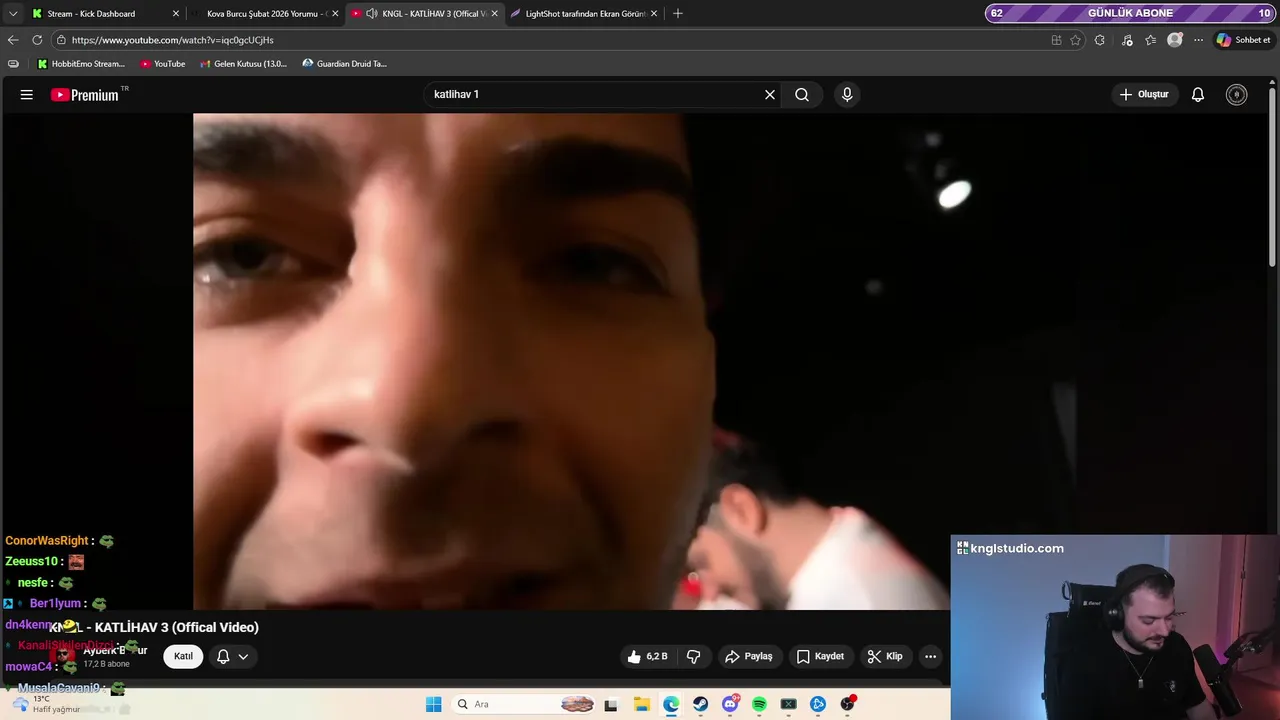Click the YouTube URL address bar

(x=550, y=40)
